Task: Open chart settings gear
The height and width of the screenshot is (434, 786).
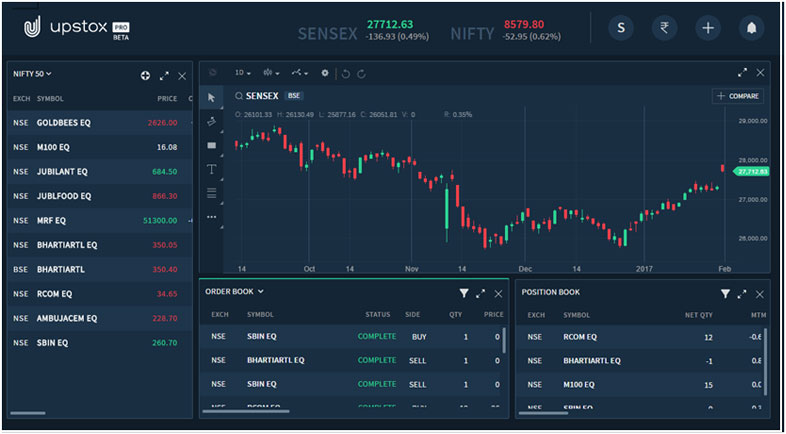Action: coord(325,73)
